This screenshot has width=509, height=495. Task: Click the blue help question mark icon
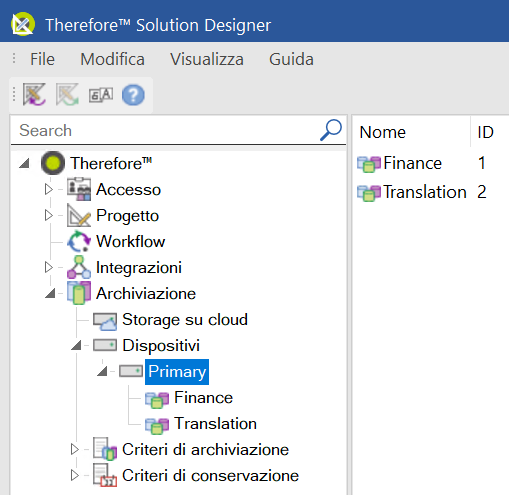pyautogui.click(x=133, y=95)
